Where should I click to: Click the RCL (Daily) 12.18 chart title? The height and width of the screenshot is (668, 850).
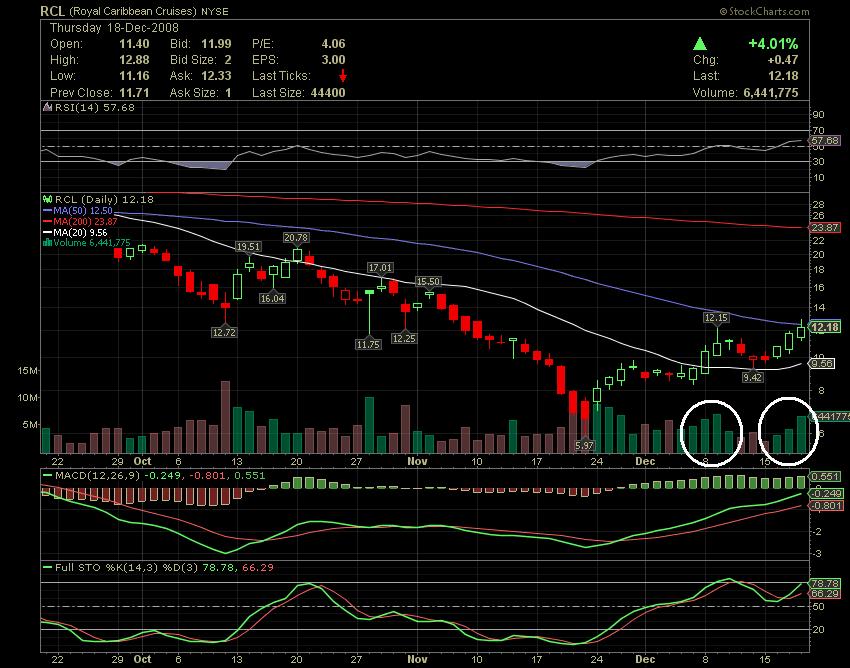[104, 199]
